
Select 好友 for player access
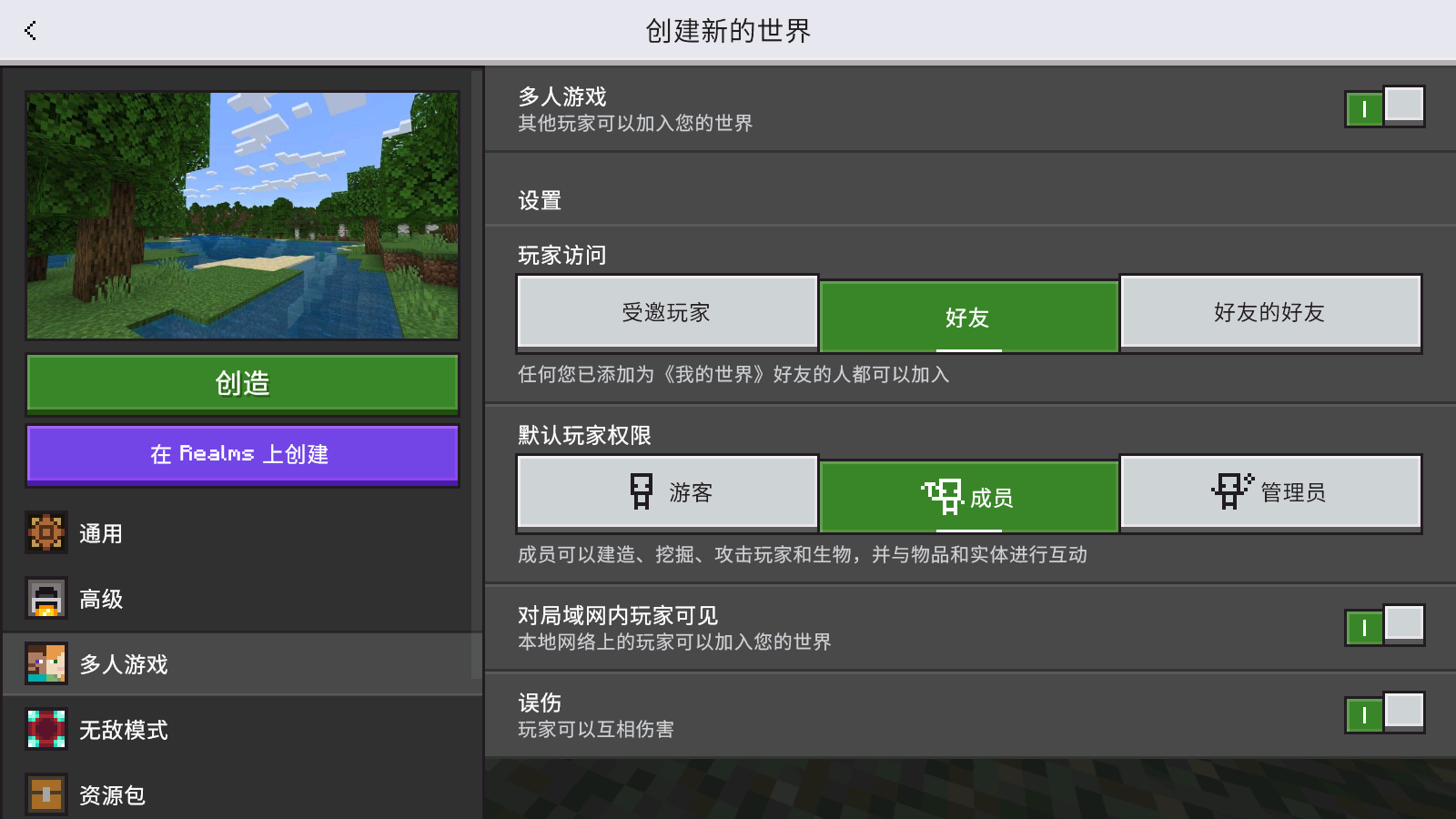tap(968, 316)
